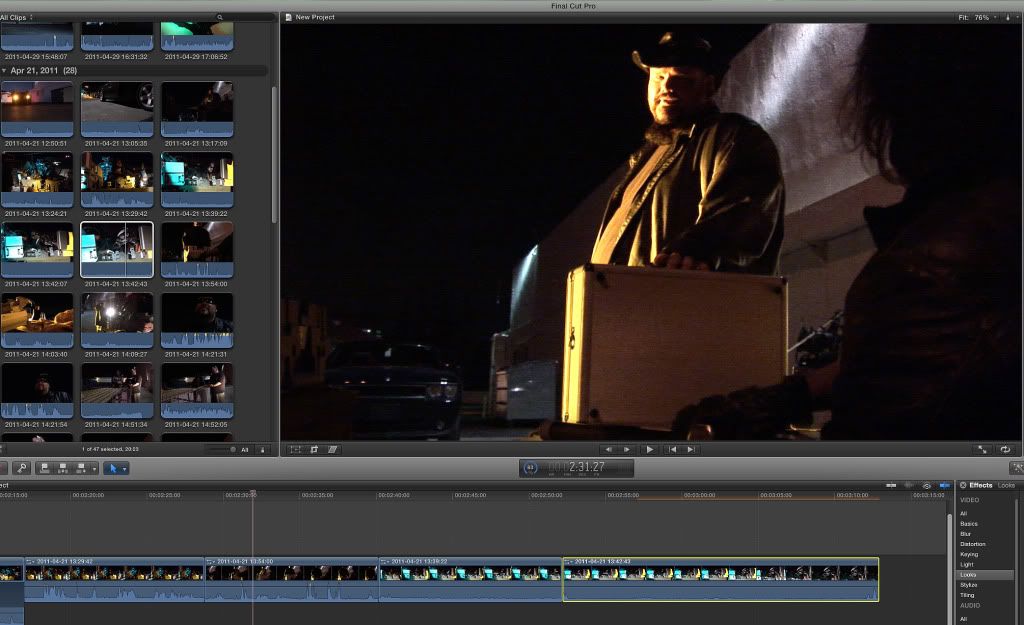1024x625 pixels.
Task: Adjust the clip duration slider in browser
Action: pos(221,449)
